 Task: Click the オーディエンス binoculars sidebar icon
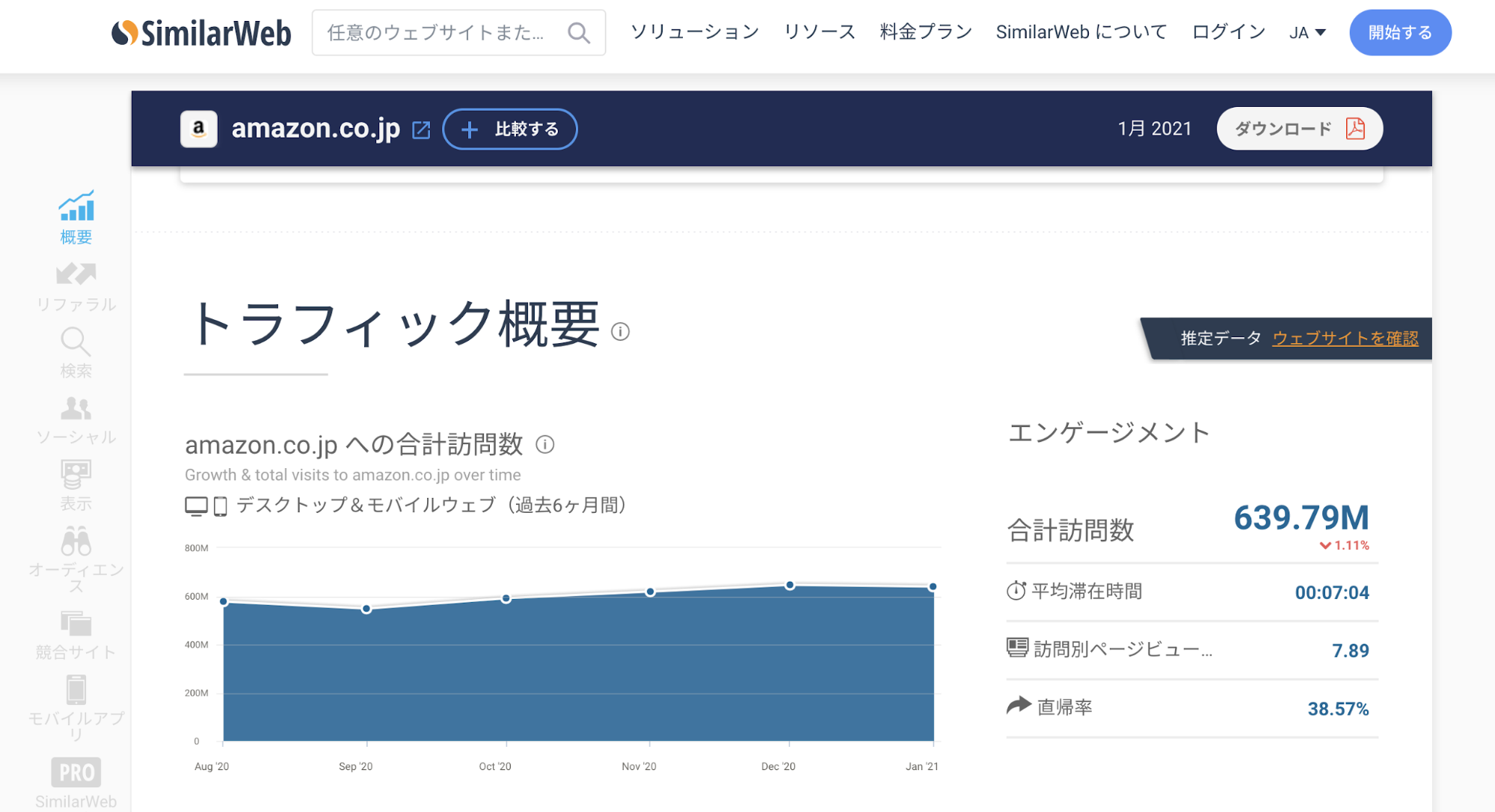76,541
